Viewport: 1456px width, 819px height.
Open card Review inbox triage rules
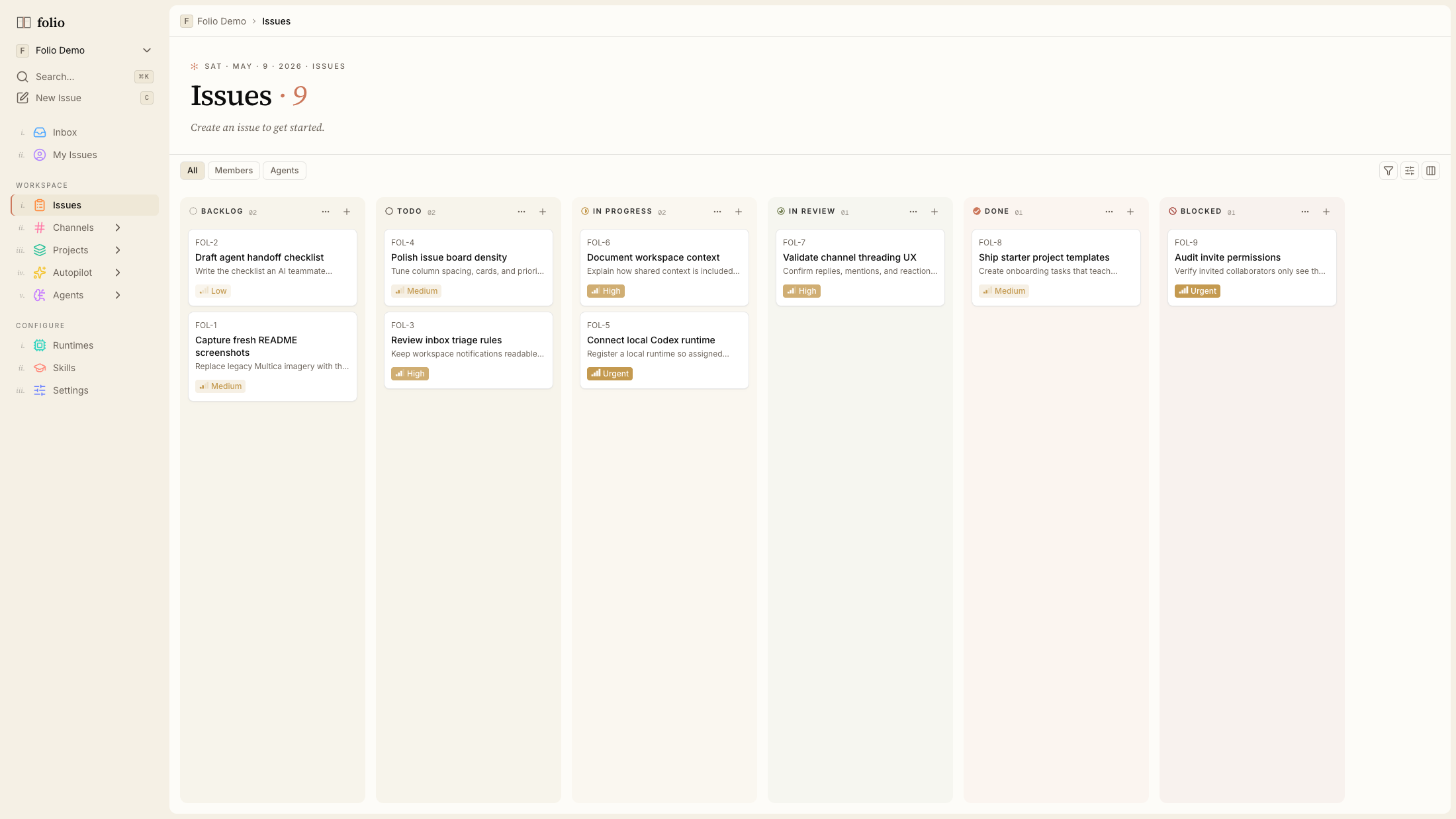tap(469, 350)
